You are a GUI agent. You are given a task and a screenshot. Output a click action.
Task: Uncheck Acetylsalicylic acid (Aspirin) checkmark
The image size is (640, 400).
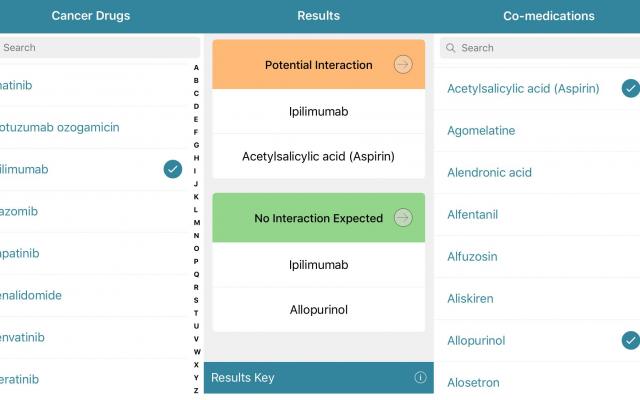(630, 89)
